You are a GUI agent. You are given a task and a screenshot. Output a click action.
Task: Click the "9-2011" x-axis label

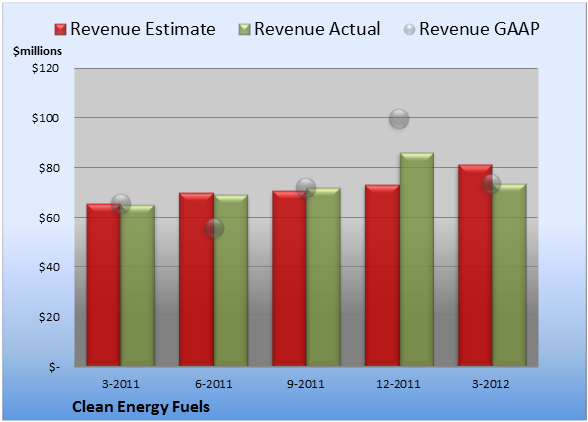point(306,384)
